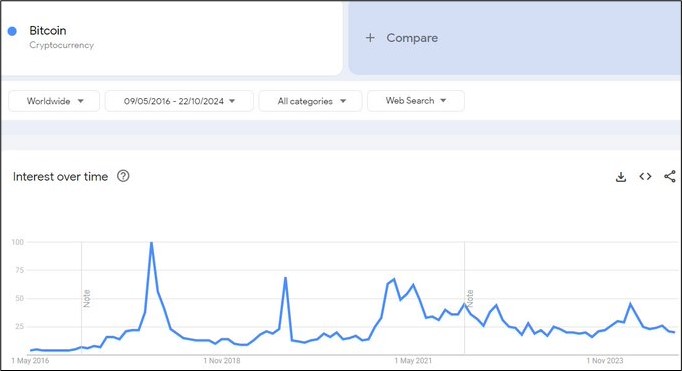Click the blue Bitcoin color dot
This screenshot has height=371, width=682.
tap(12, 31)
